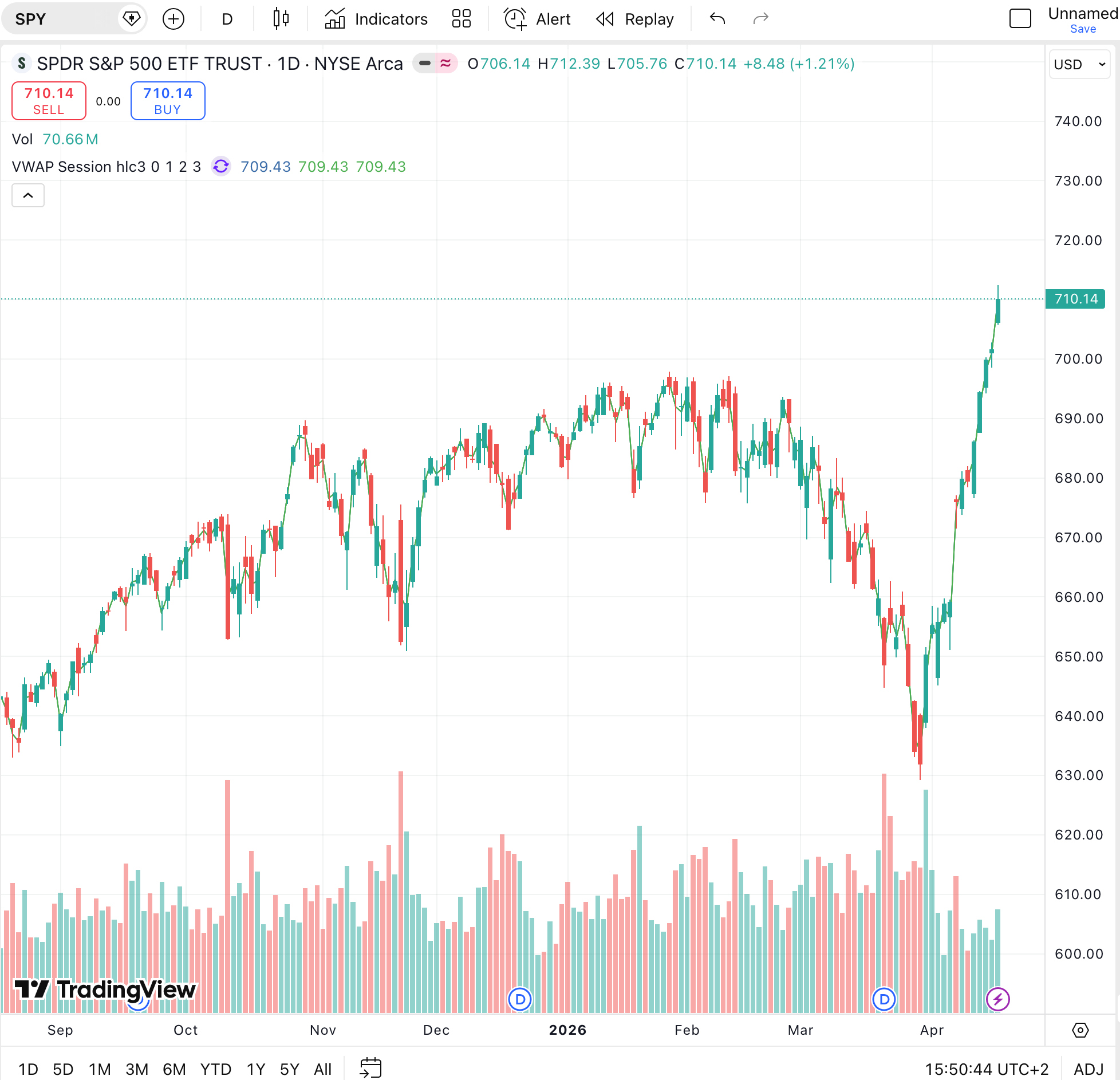This screenshot has height=1080, width=1120.
Task: Open the layout templates grid icon
Action: pyautogui.click(x=461, y=19)
